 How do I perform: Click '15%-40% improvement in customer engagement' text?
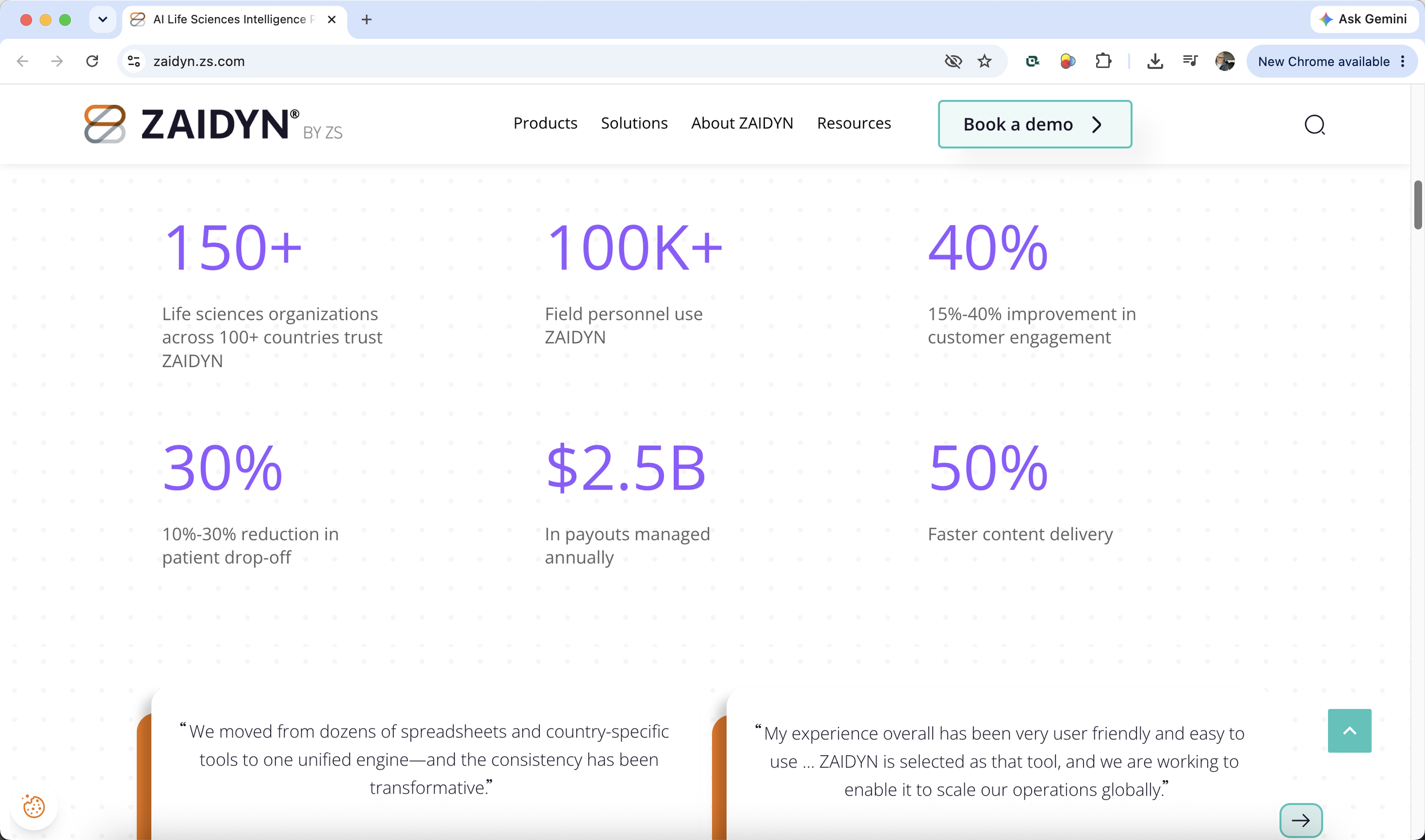1032,325
